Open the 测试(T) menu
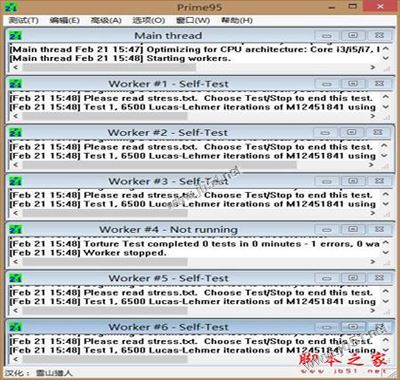This screenshot has height=380, width=400. (23, 20)
